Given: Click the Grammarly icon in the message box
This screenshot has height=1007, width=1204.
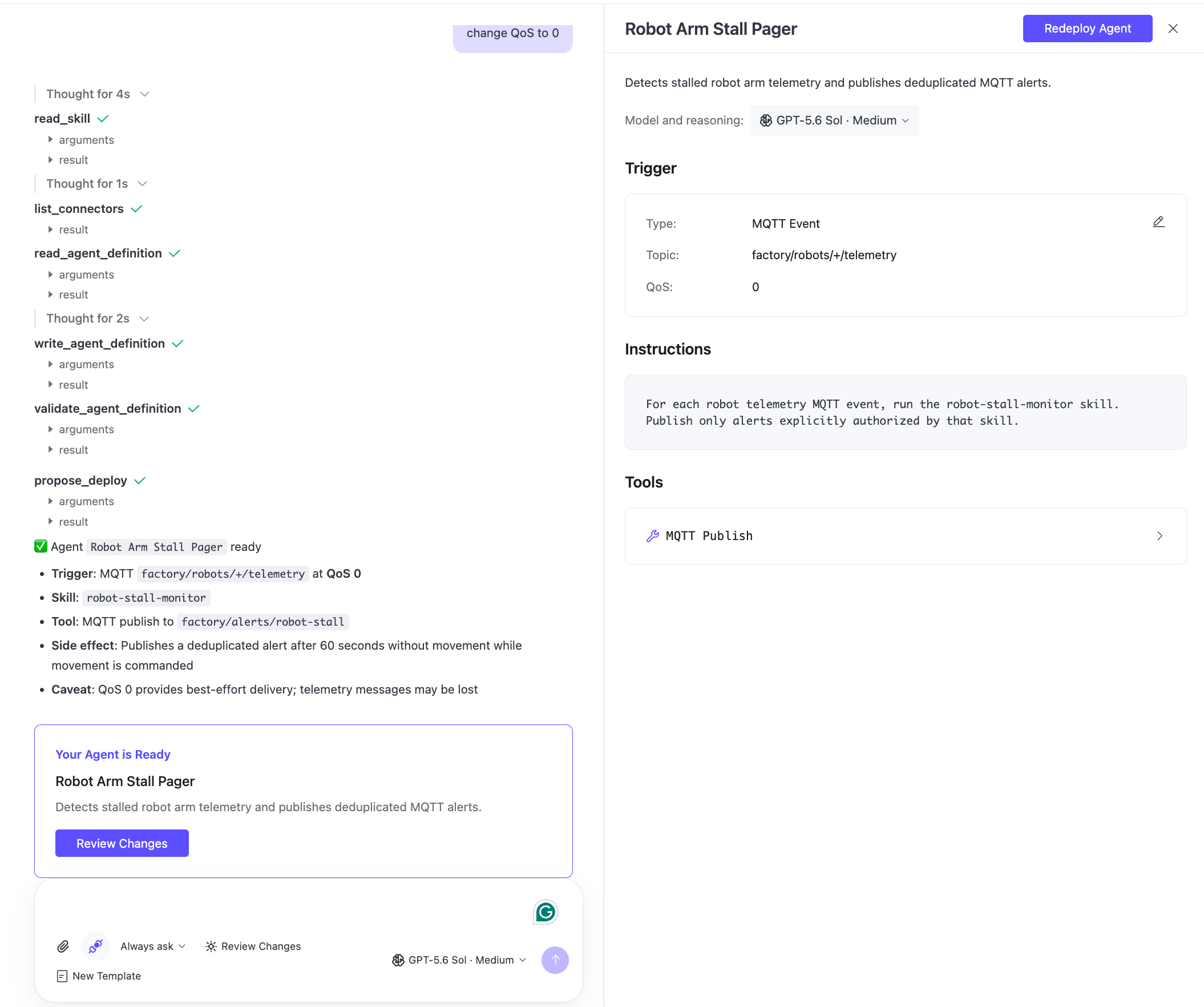Looking at the screenshot, I should pos(546,912).
